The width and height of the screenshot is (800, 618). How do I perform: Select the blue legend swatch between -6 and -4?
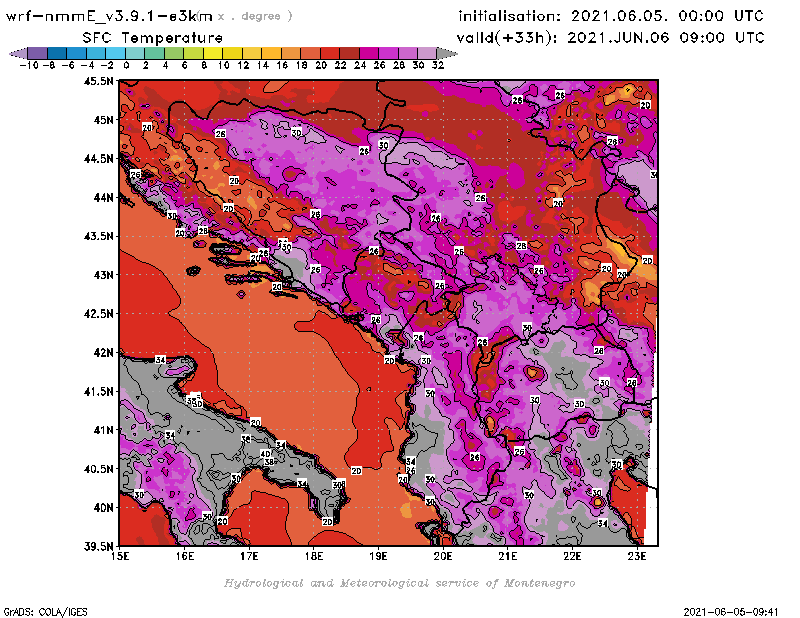77,54
